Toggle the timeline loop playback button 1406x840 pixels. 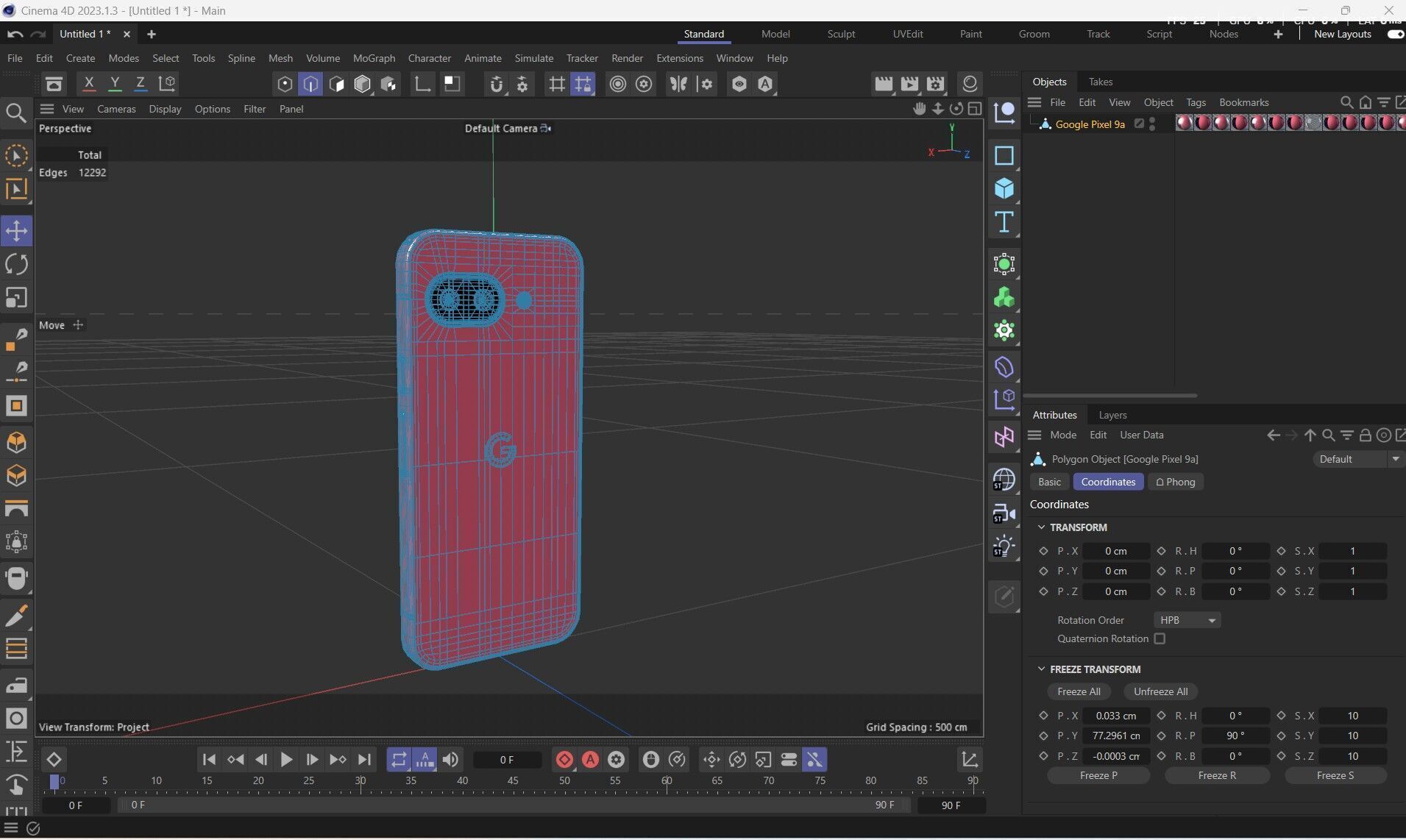click(x=399, y=760)
